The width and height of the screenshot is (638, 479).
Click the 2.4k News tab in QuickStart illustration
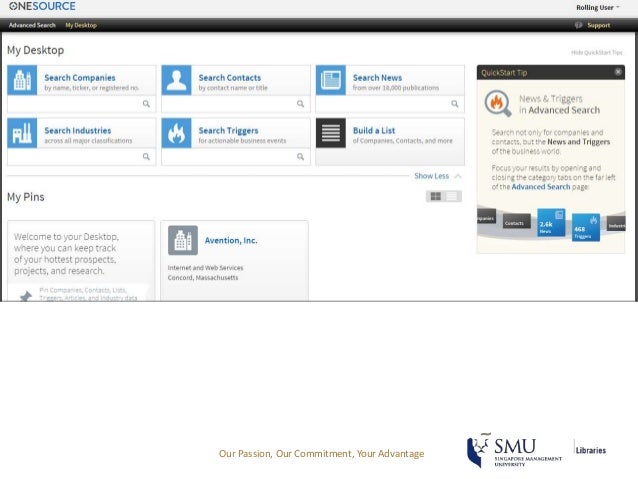pyautogui.click(x=551, y=223)
